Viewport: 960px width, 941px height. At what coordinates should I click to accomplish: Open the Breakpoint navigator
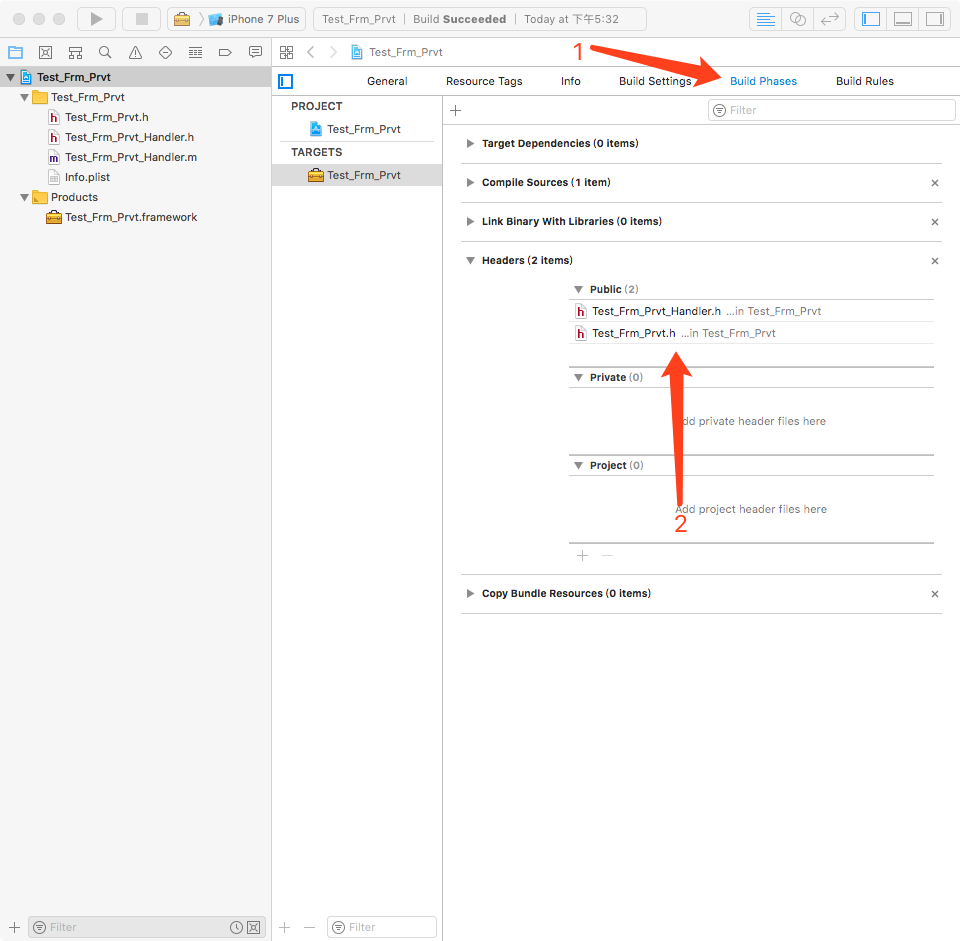coord(225,53)
